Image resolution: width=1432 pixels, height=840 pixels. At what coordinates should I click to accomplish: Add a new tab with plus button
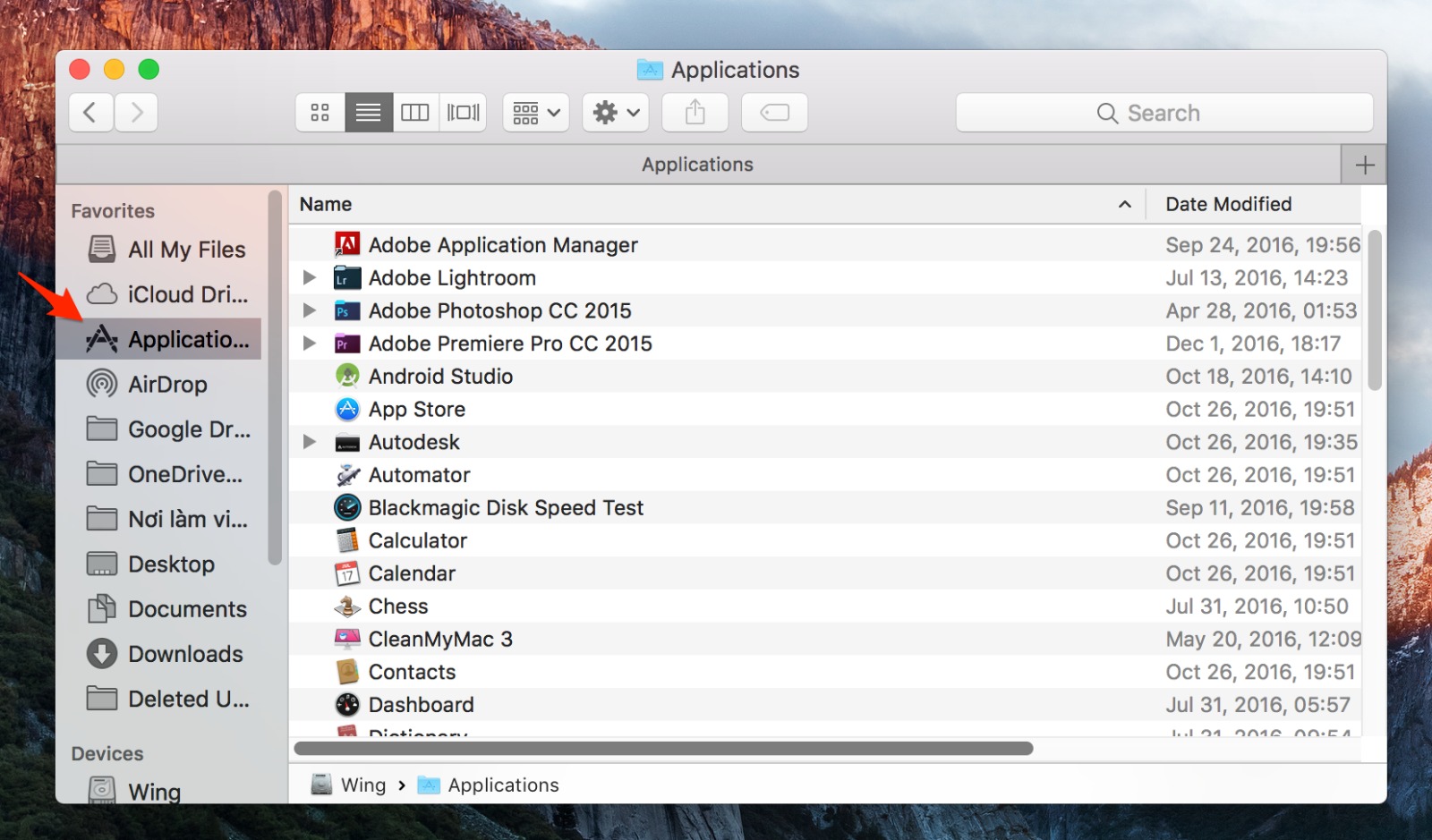coord(1365,165)
